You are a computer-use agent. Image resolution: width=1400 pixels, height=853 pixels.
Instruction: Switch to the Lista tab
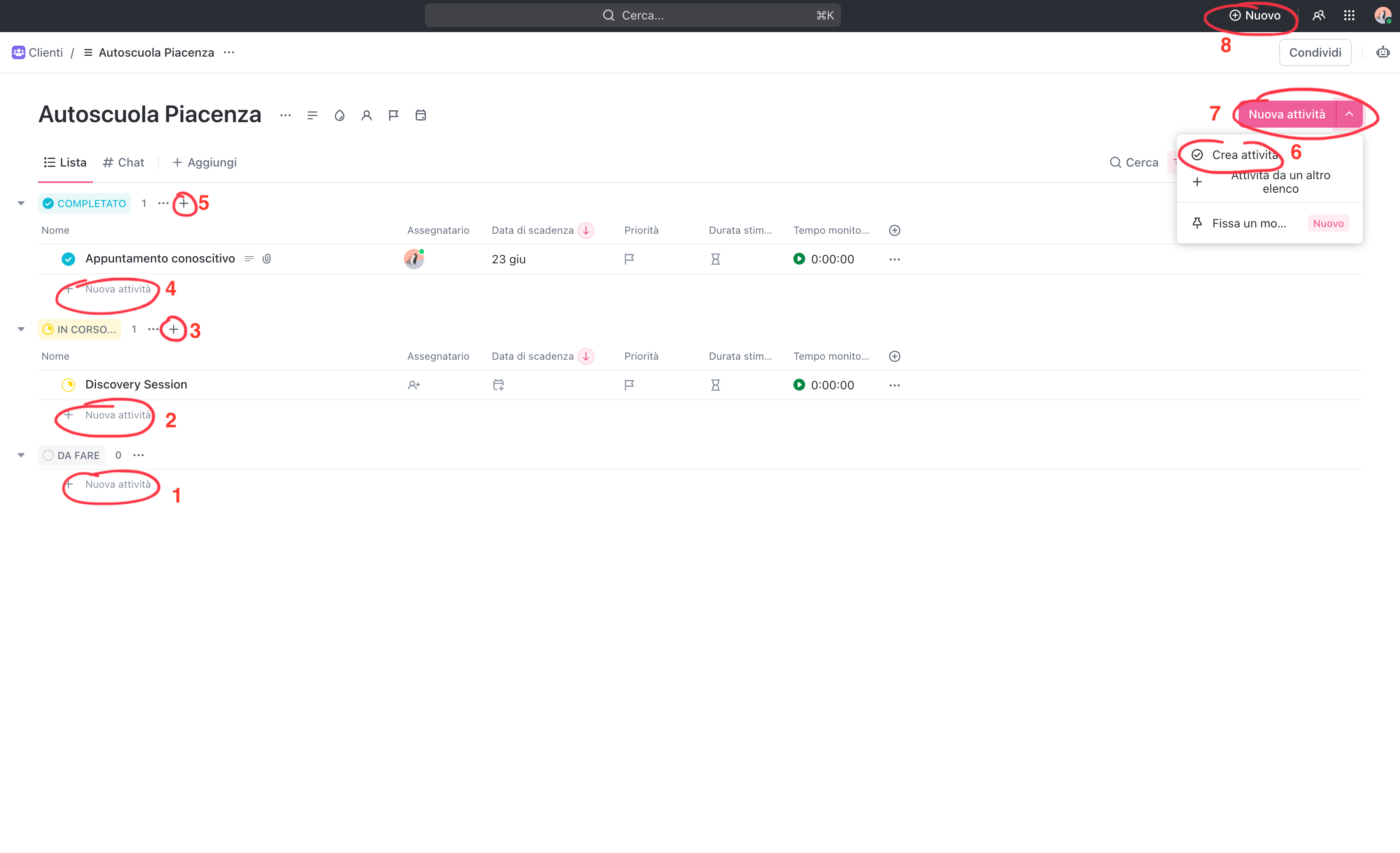click(x=65, y=163)
